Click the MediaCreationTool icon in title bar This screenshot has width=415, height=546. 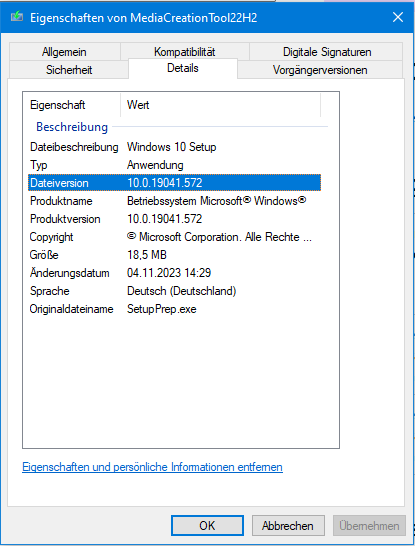17,17
